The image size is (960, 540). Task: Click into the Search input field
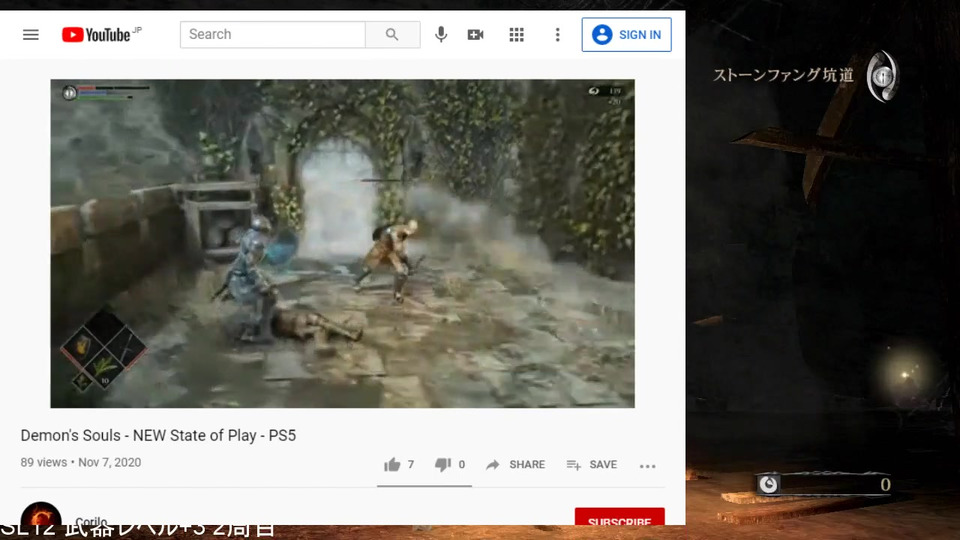(272, 34)
